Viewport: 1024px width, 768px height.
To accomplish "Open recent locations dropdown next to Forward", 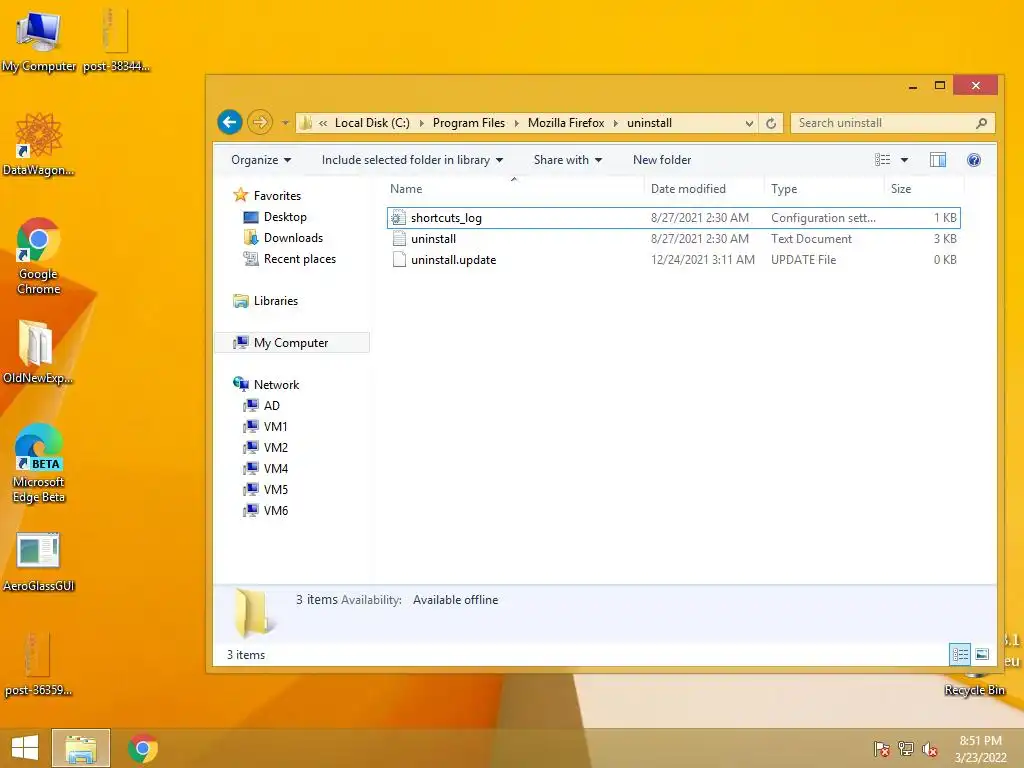I will (285, 123).
